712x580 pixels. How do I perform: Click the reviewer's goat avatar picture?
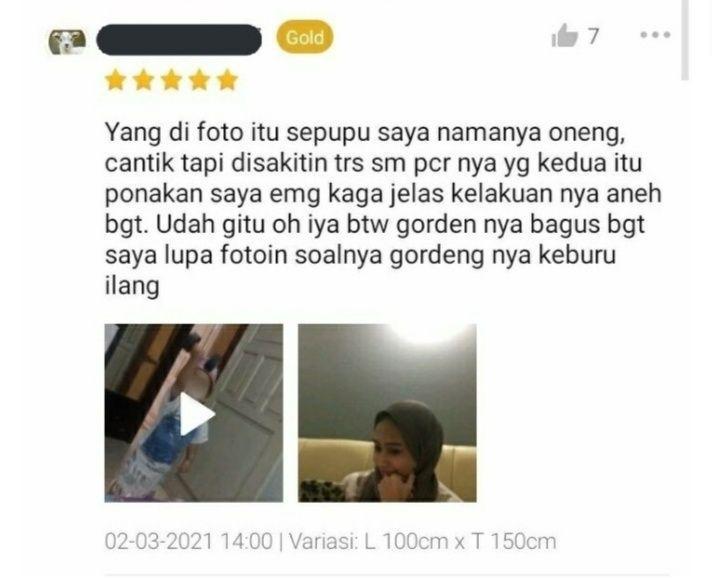67,42
